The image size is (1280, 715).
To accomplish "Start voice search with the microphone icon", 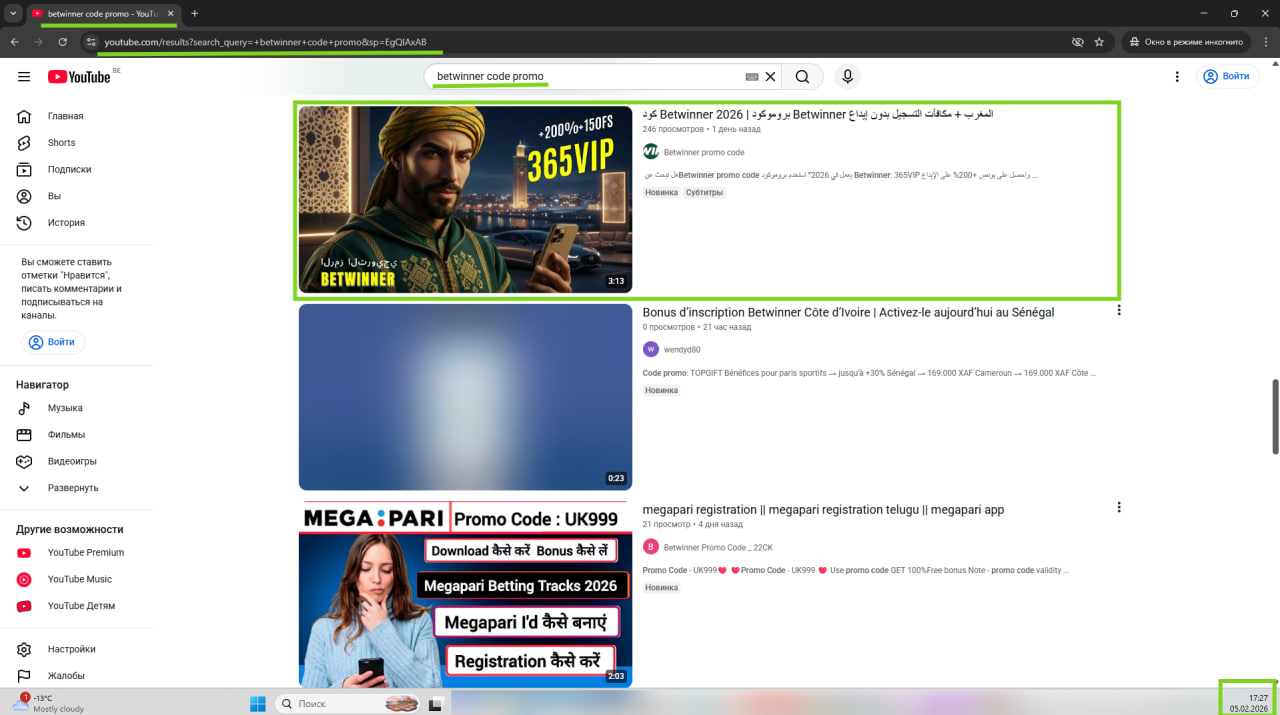I will pos(848,77).
